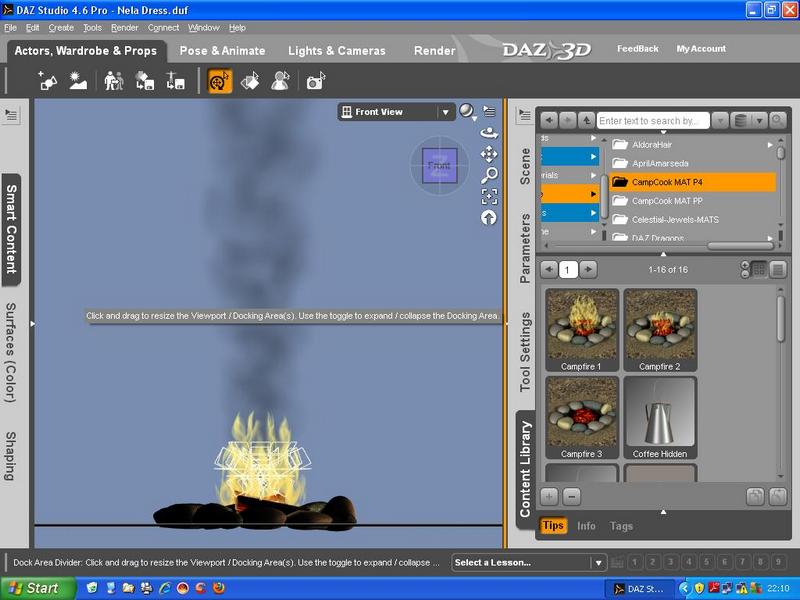The height and width of the screenshot is (600, 800).
Task: Open the Scene pane tab
Action: coord(524,166)
